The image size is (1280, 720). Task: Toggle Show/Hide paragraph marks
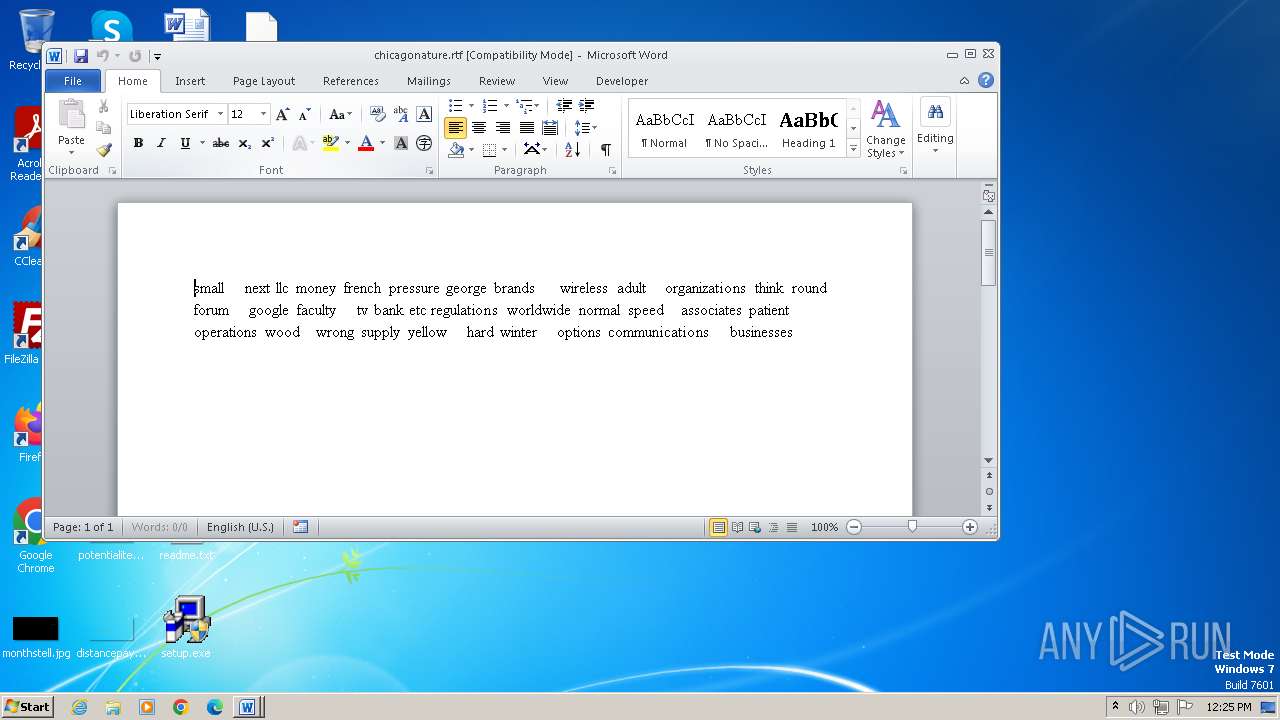(605, 149)
